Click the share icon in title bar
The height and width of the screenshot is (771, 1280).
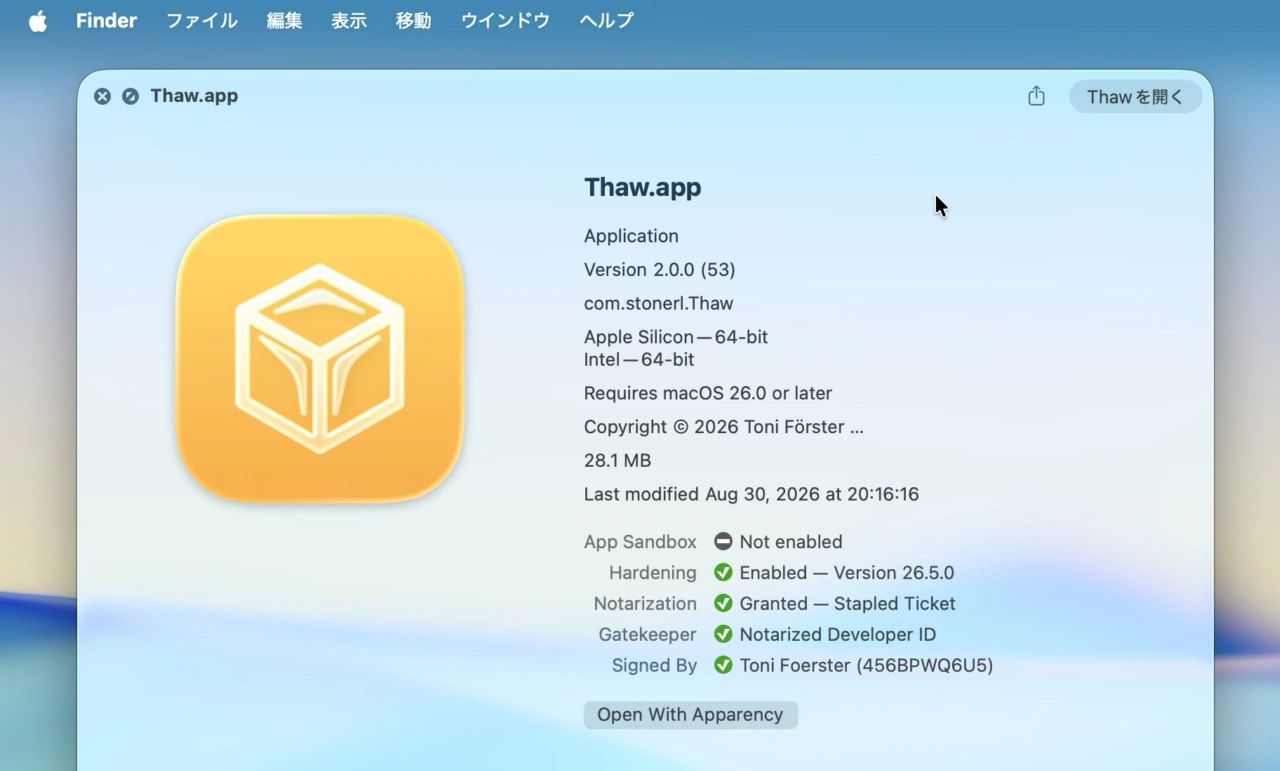click(1036, 96)
